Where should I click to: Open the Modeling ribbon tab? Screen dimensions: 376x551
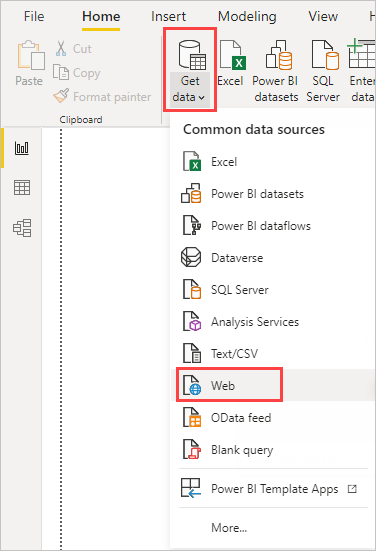click(247, 17)
